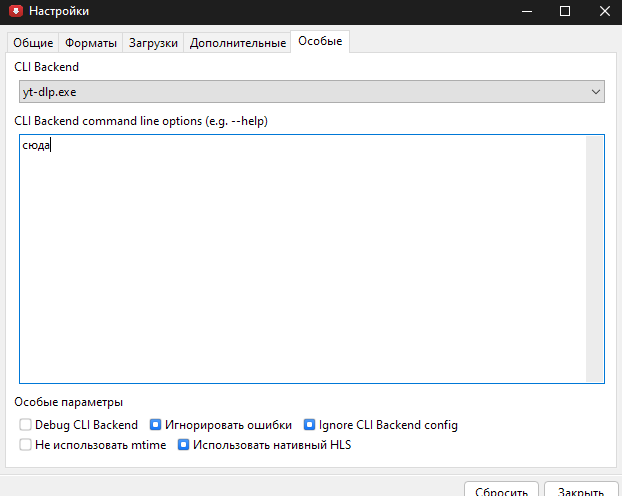622x496 pixels.
Task: Disable Ignore CLI Backend config
Action: click(x=309, y=425)
